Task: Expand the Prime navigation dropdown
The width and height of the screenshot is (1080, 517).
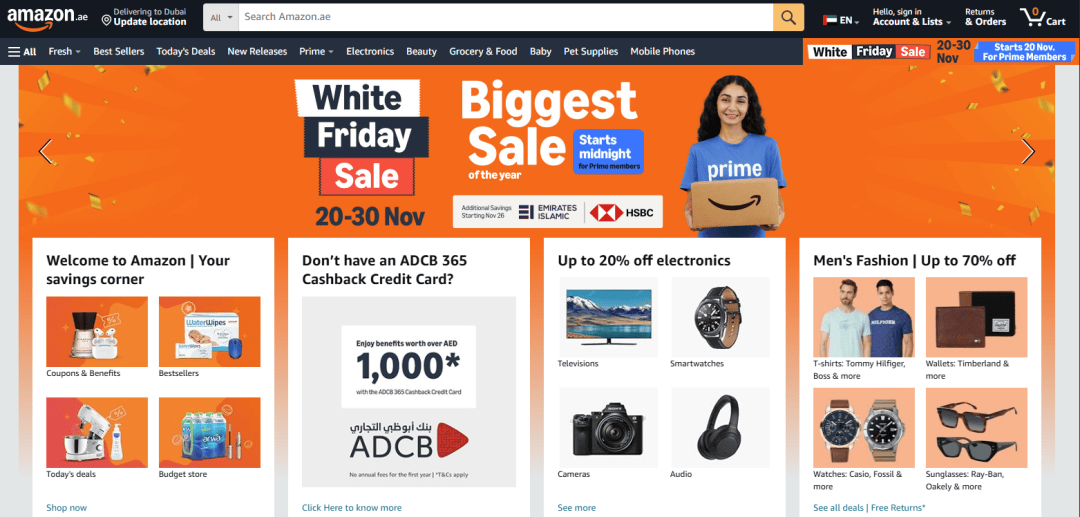Action: (316, 52)
